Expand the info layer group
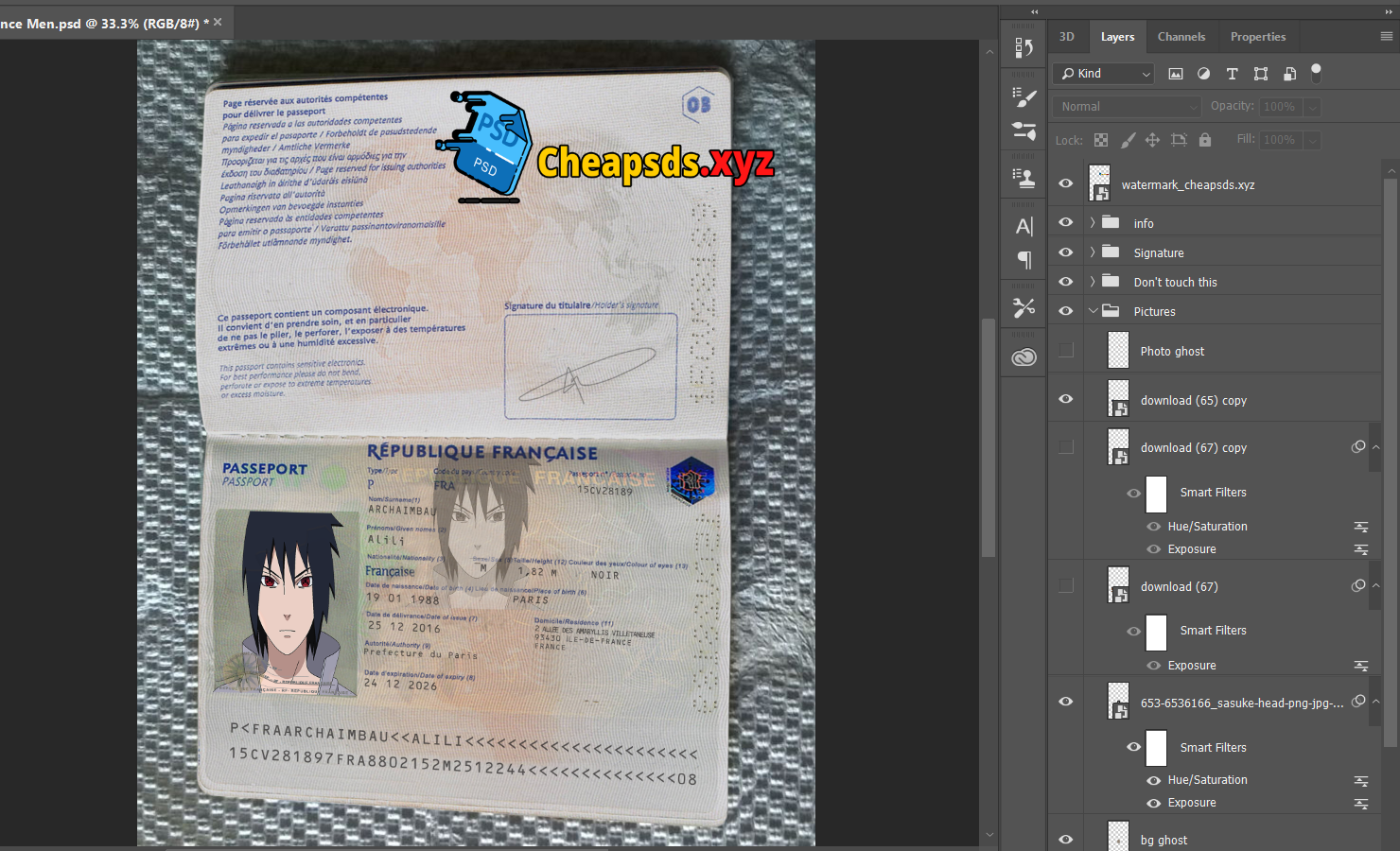The height and width of the screenshot is (851, 1400). [1093, 223]
